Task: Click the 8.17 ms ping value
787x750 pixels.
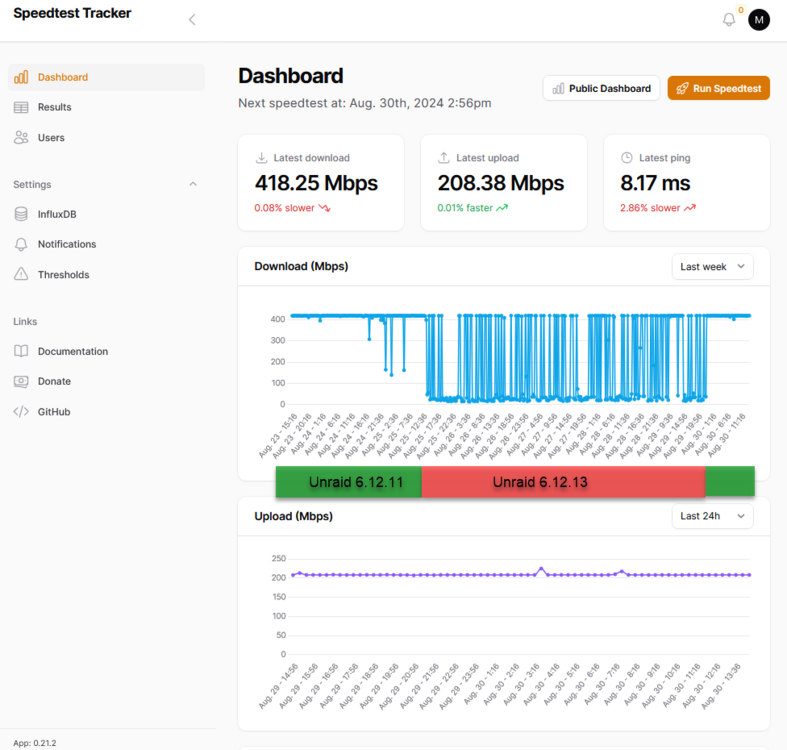Action: tap(655, 183)
